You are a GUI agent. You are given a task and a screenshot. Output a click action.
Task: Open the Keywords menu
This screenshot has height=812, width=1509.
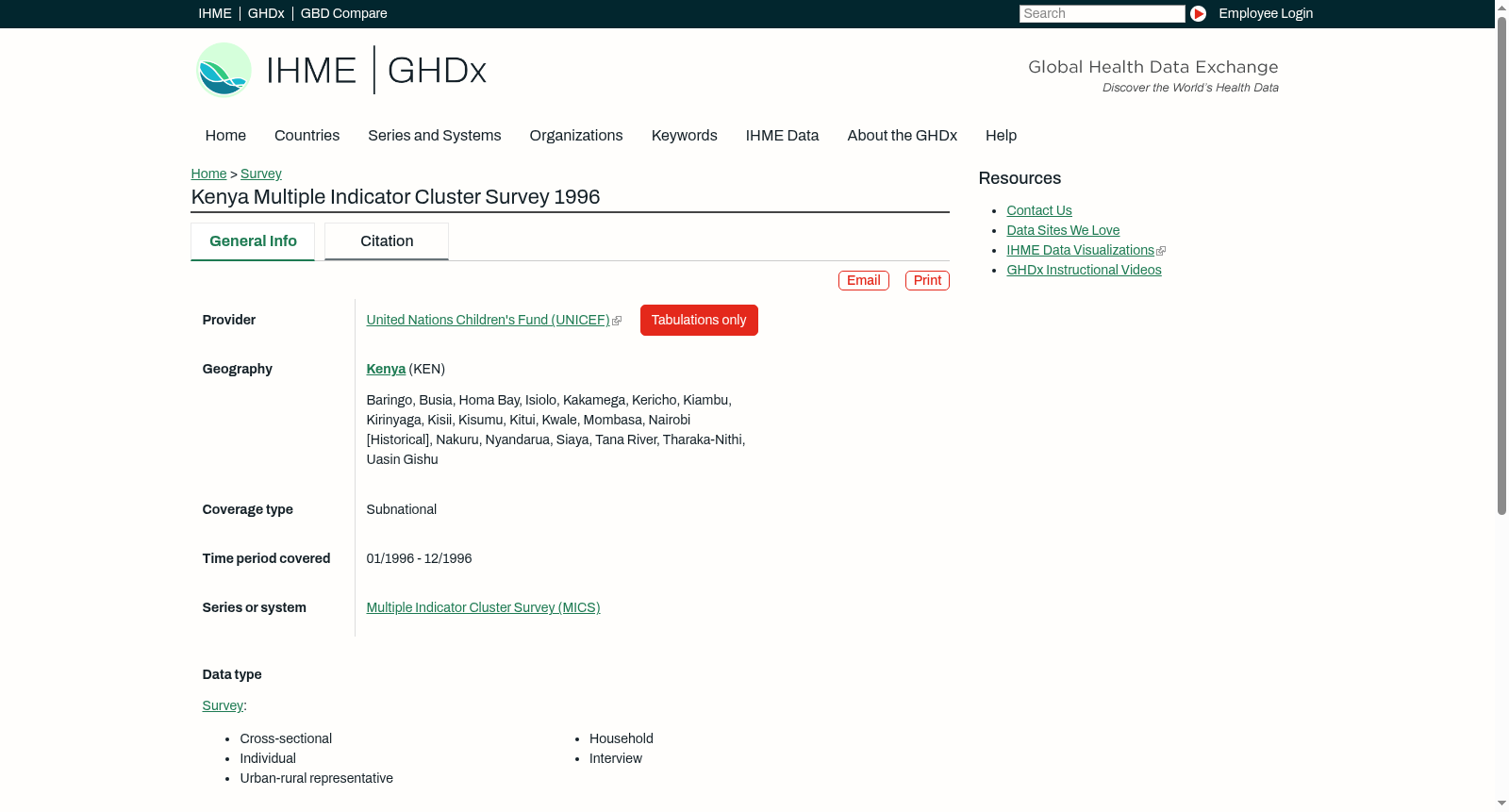(684, 136)
